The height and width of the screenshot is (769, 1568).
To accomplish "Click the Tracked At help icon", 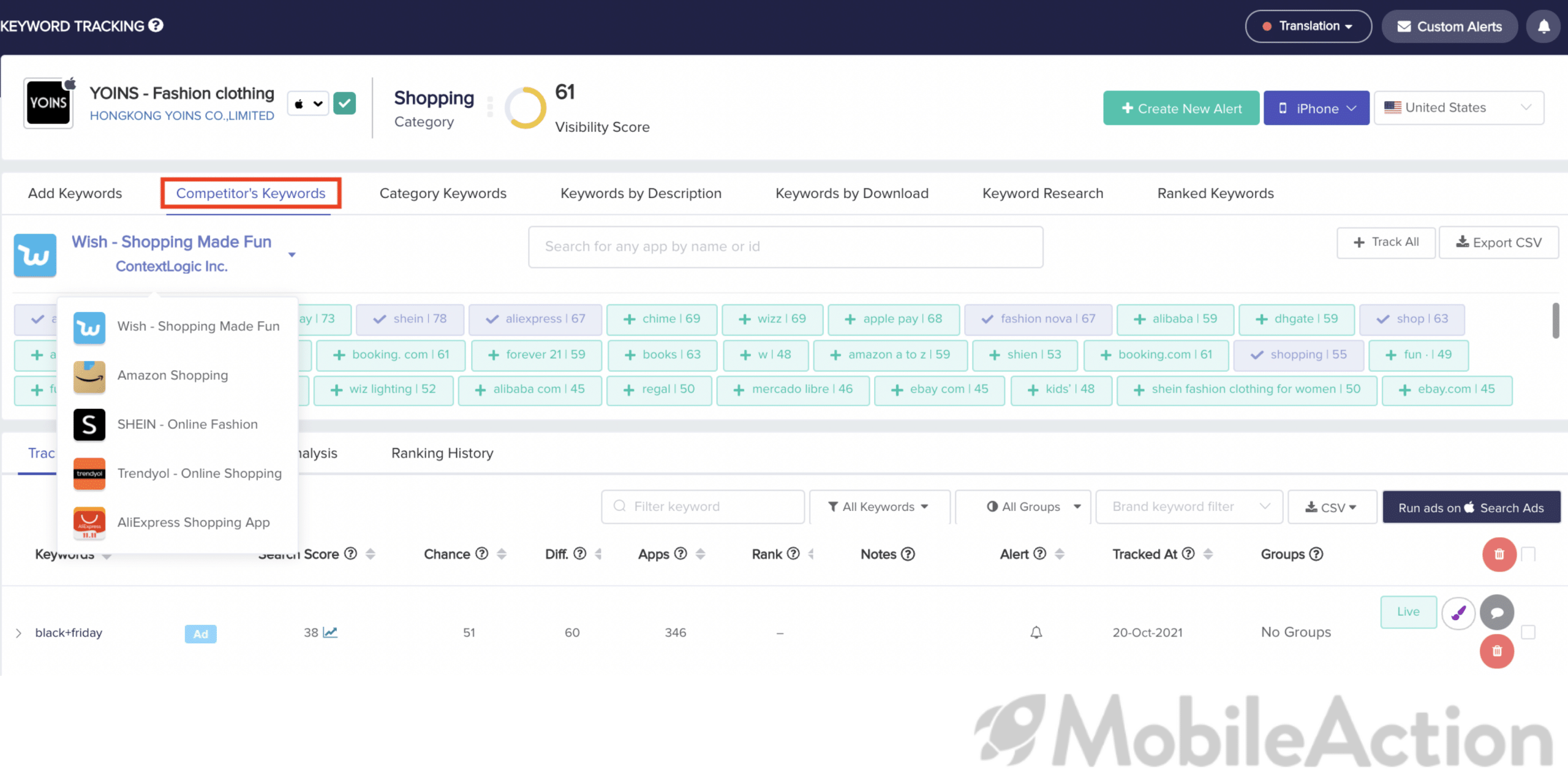I will [1188, 554].
